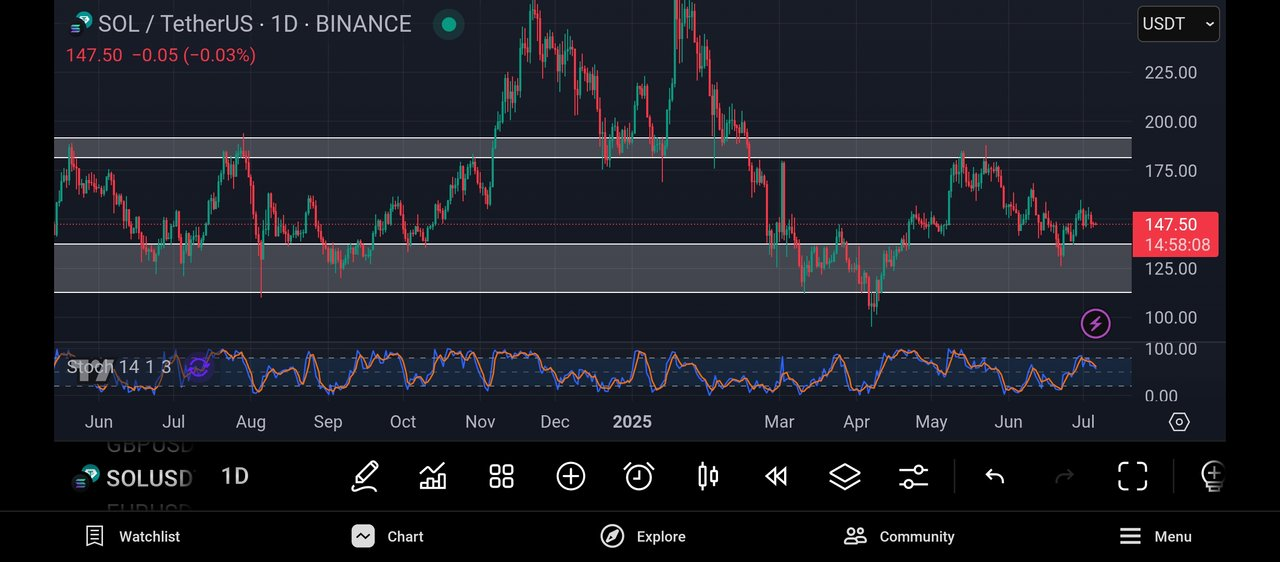Open the ideas lightbulb icon

[1211, 476]
